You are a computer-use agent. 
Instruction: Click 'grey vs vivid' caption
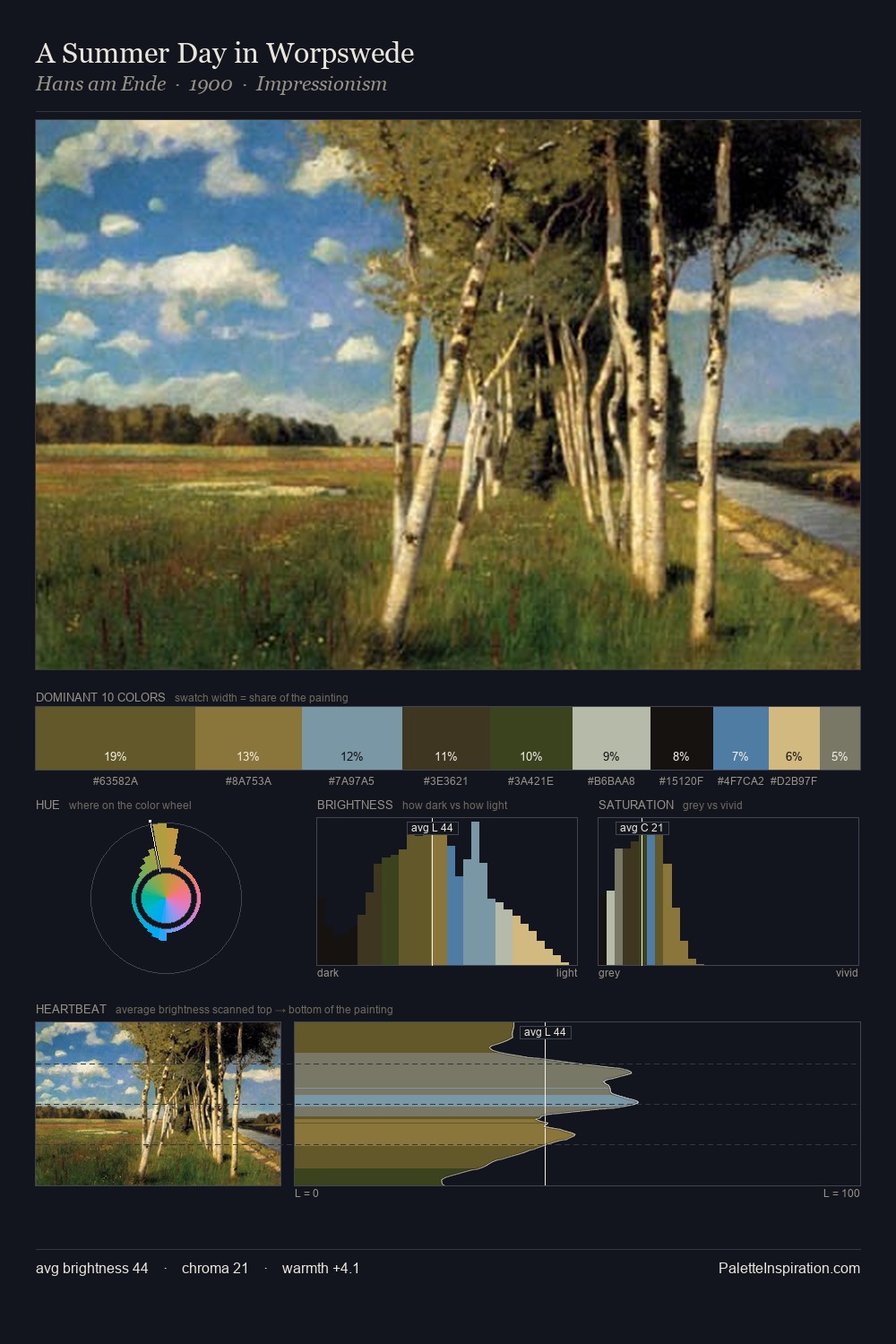click(x=712, y=806)
